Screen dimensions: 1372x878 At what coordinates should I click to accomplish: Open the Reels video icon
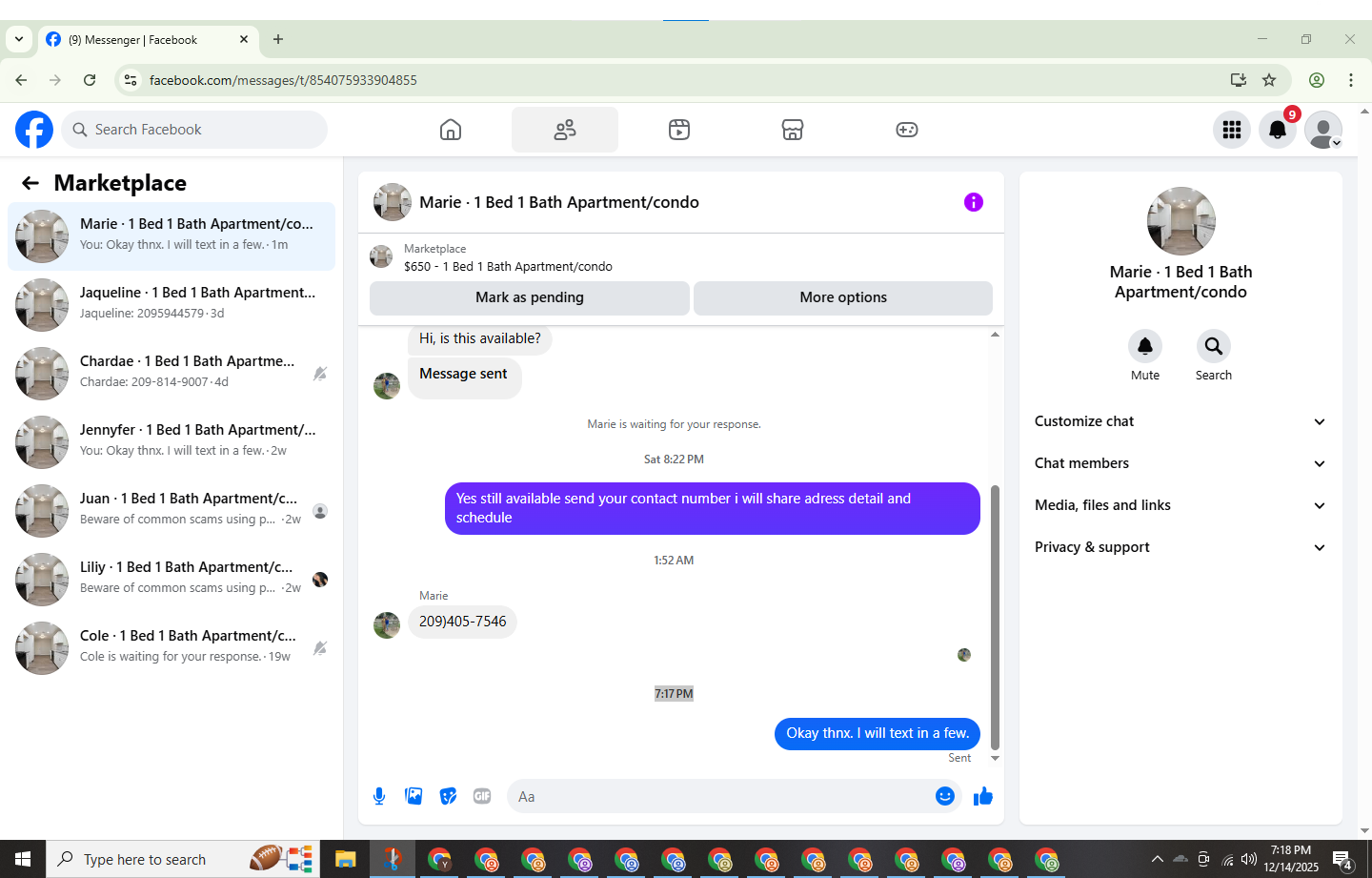coord(679,130)
